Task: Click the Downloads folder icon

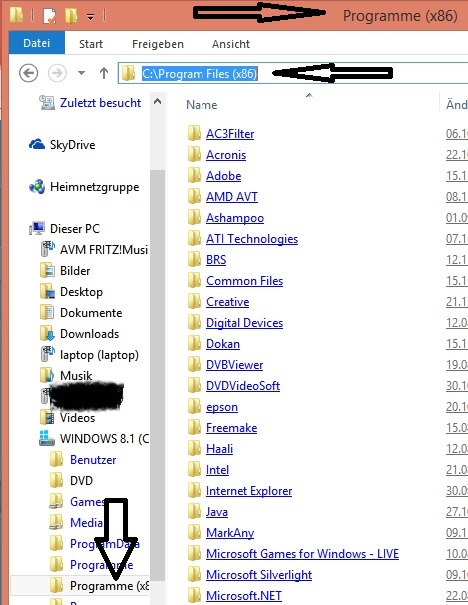Action: coord(47,334)
